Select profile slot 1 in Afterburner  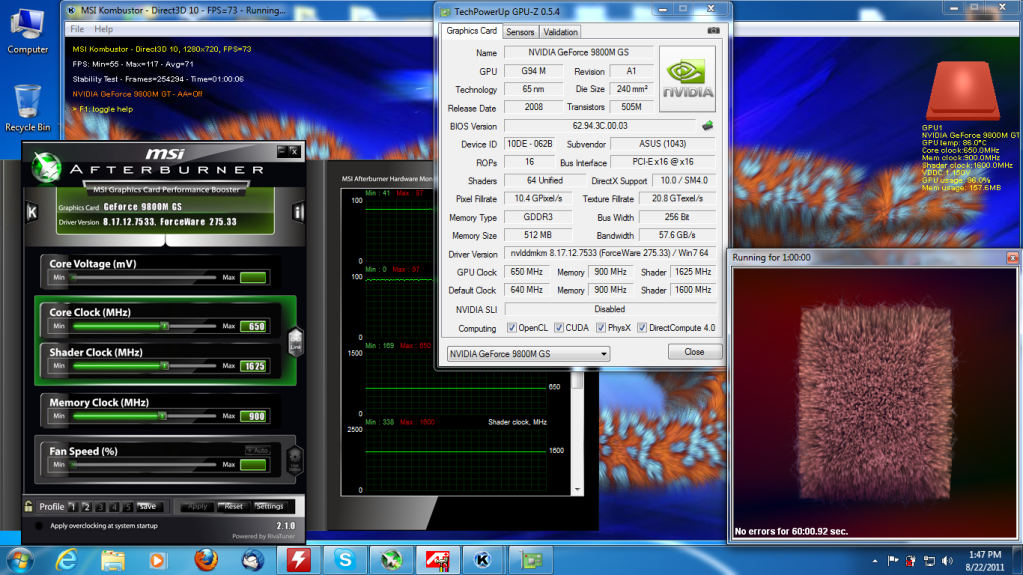pyautogui.click(x=72, y=506)
